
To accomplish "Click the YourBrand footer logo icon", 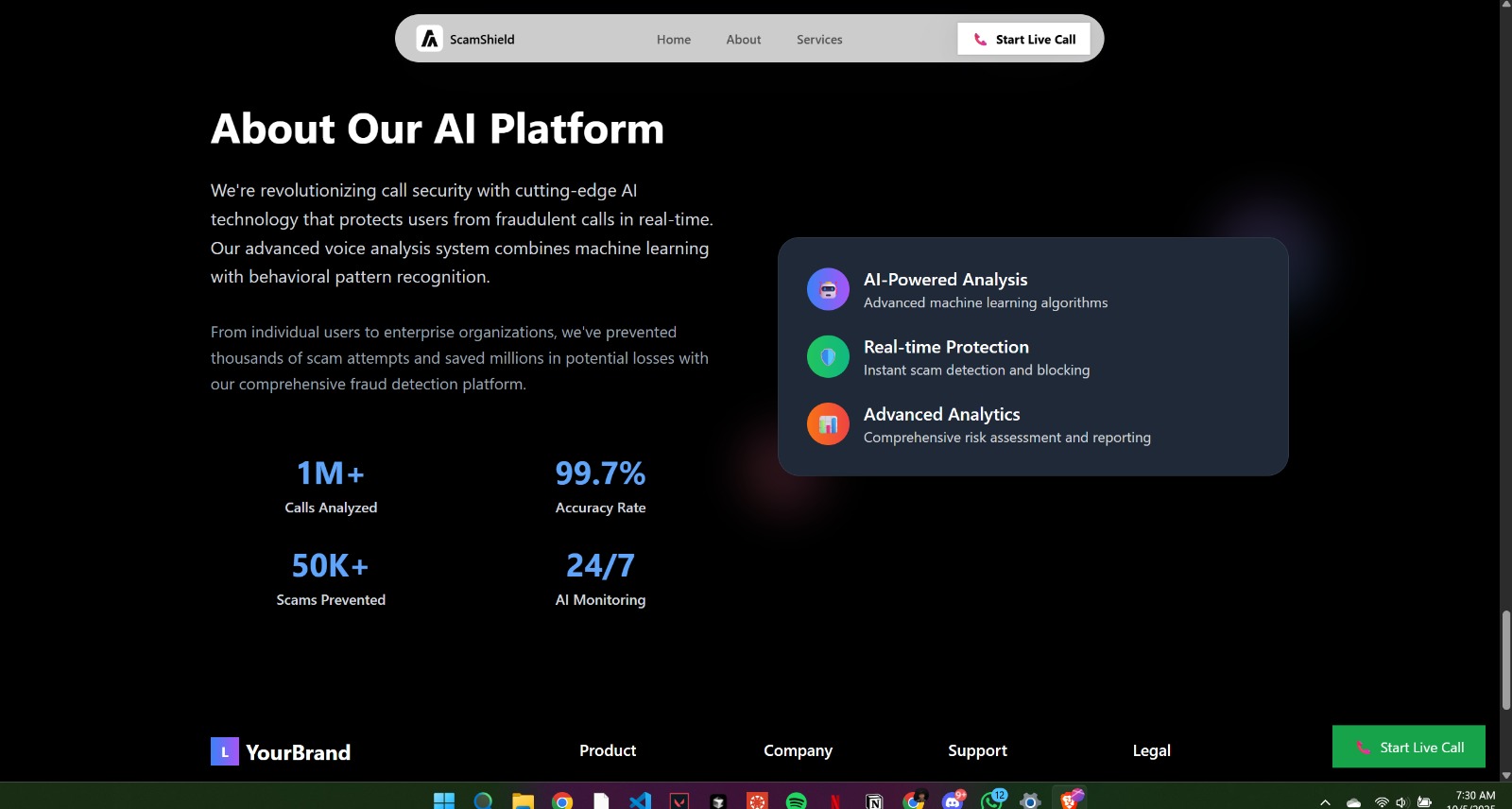I will pos(225,751).
